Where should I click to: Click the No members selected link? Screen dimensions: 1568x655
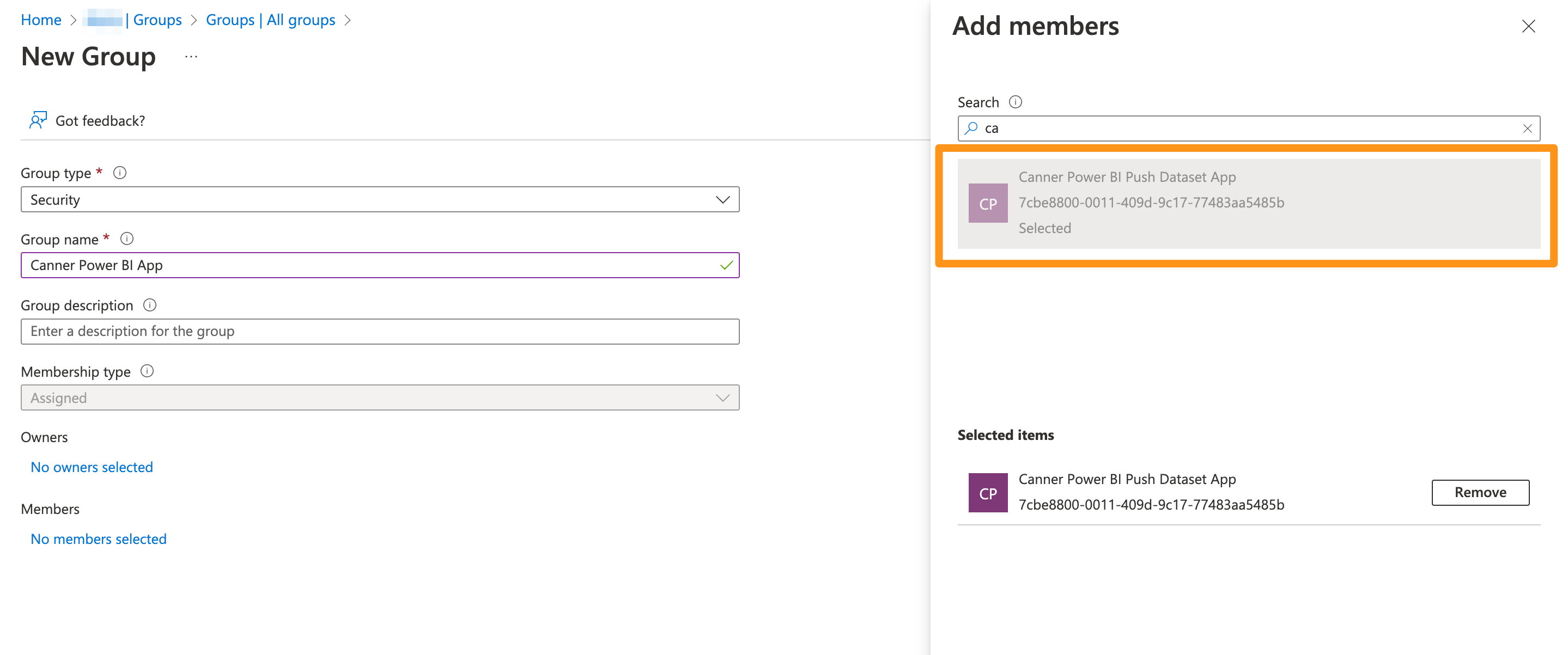pyautogui.click(x=99, y=538)
